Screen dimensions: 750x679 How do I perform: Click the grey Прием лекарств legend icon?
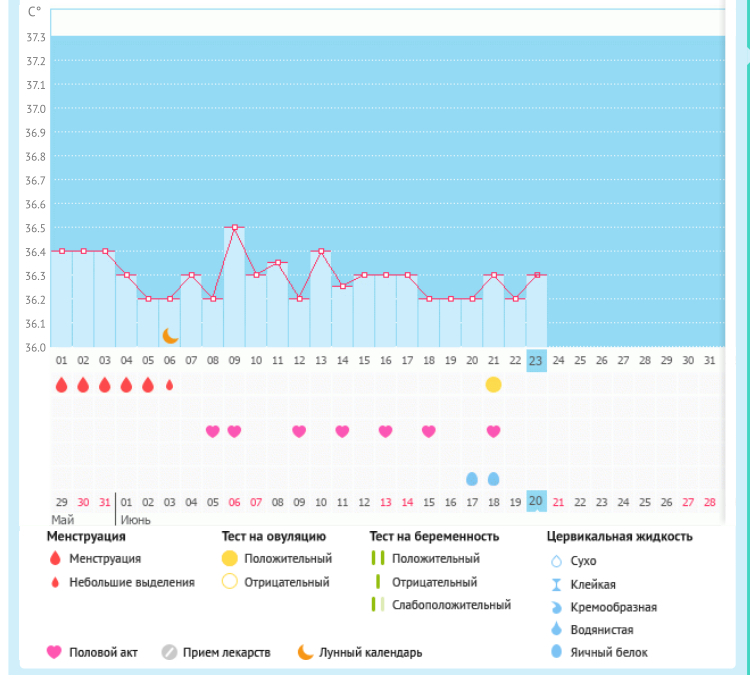tap(169, 653)
